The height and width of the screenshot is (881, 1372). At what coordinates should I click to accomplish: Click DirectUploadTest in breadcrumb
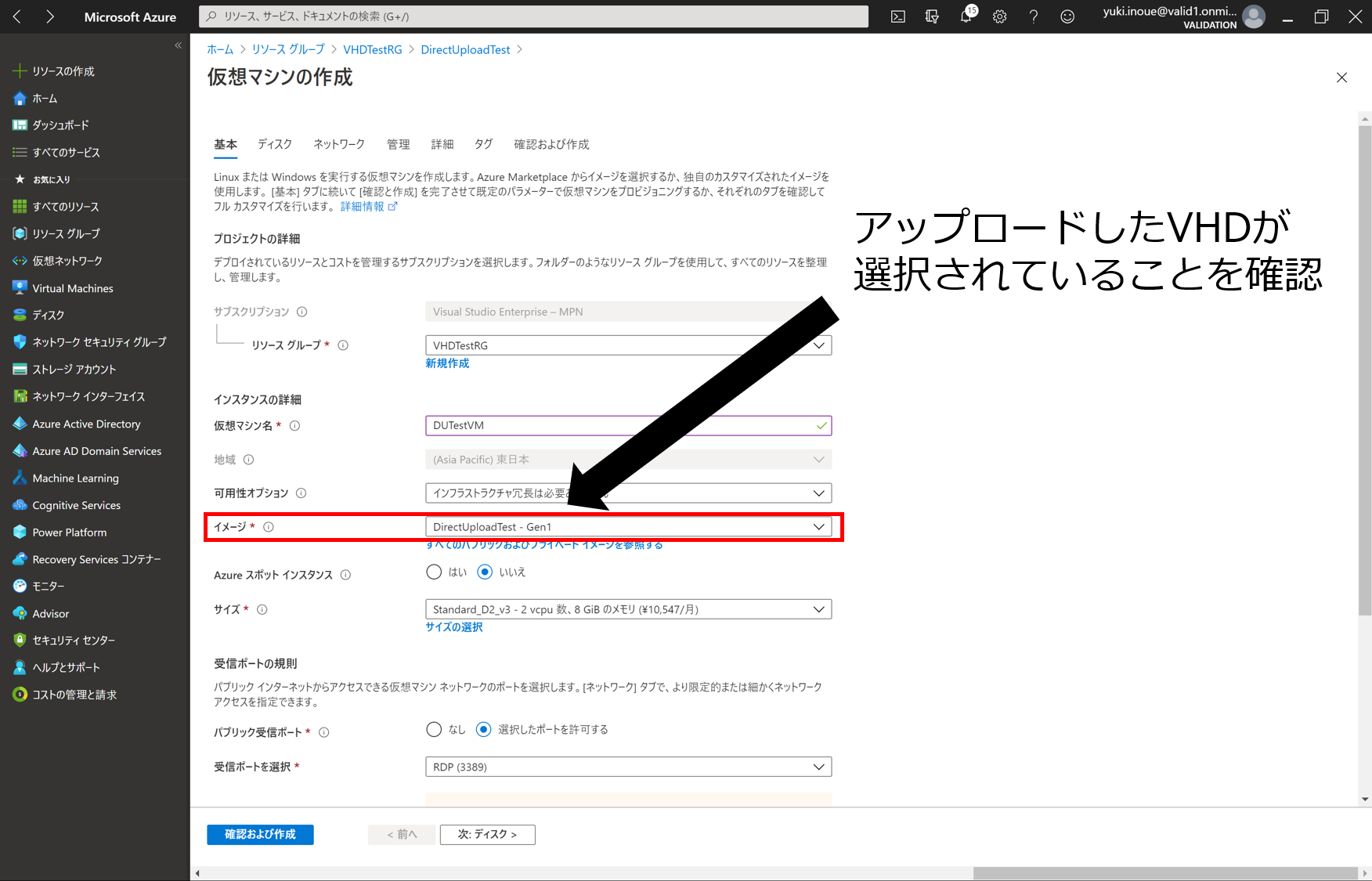(465, 49)
